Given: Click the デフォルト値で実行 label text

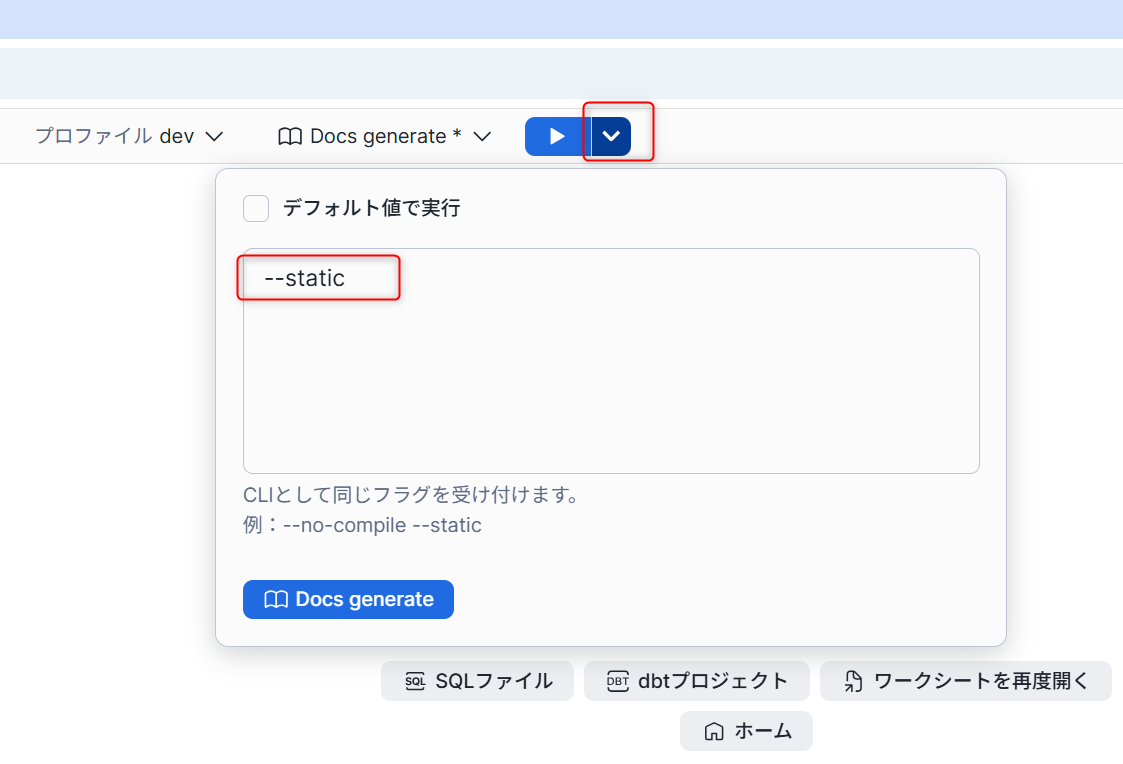Looking at the screenshot, I should [371, 208].
